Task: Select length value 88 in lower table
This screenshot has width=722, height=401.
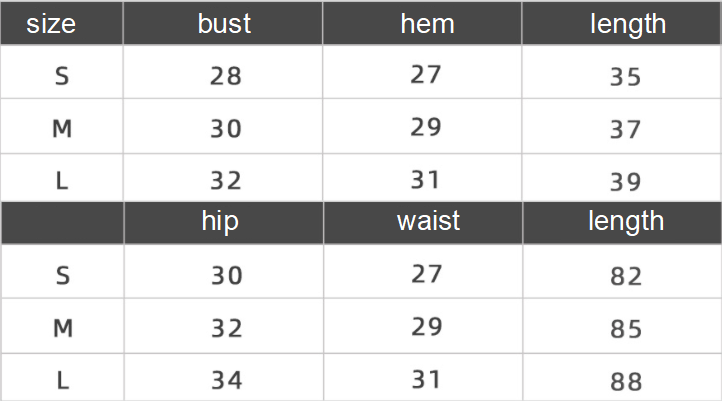Action: [x=626, y=382]
